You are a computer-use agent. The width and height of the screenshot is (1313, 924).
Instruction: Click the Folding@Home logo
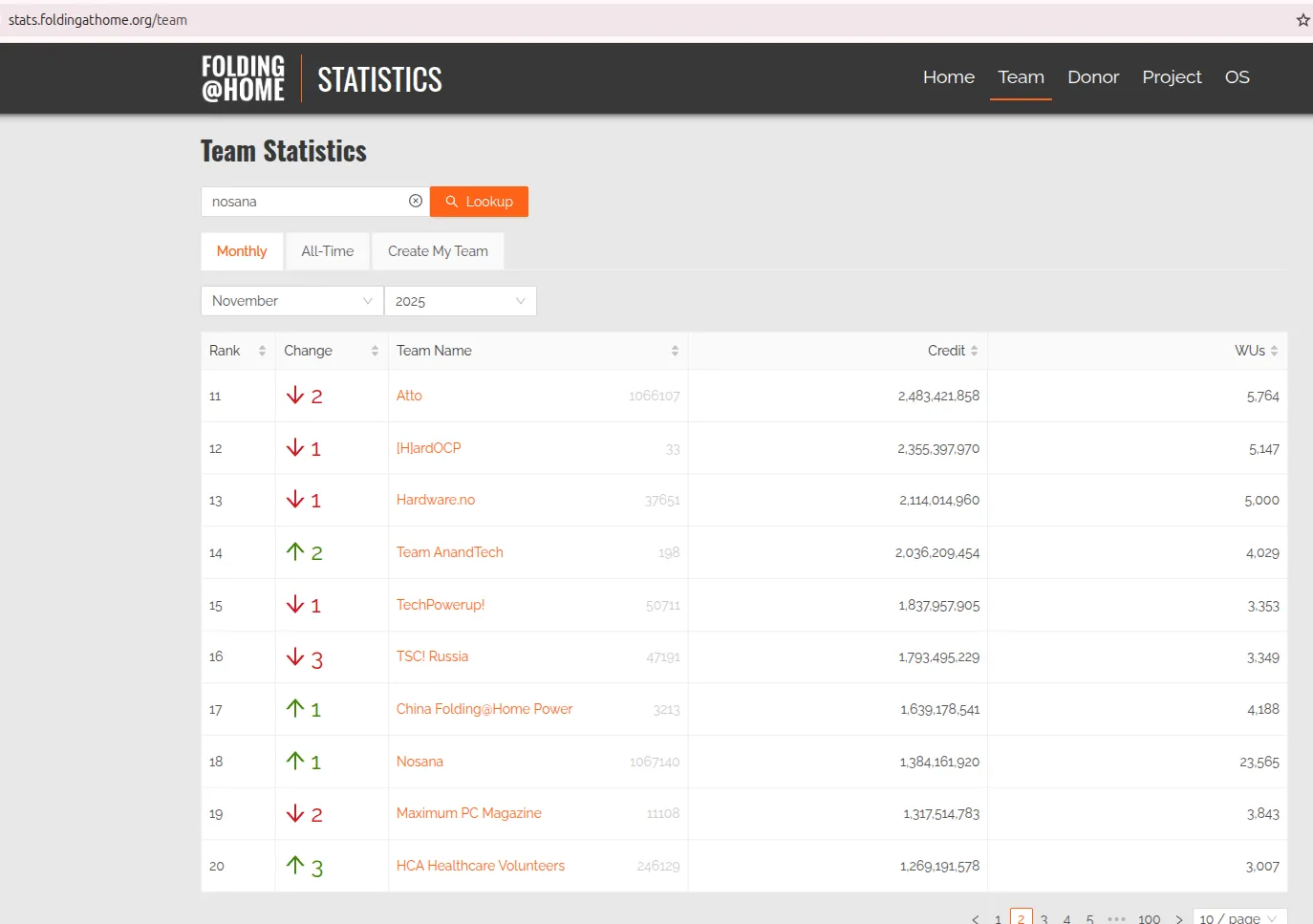(243, 78)
